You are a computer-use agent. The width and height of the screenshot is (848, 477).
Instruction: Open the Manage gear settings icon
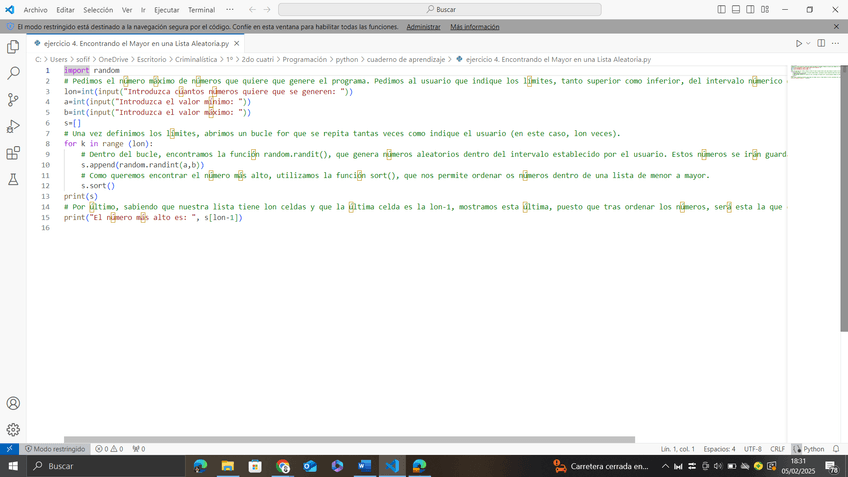[13, 429]
